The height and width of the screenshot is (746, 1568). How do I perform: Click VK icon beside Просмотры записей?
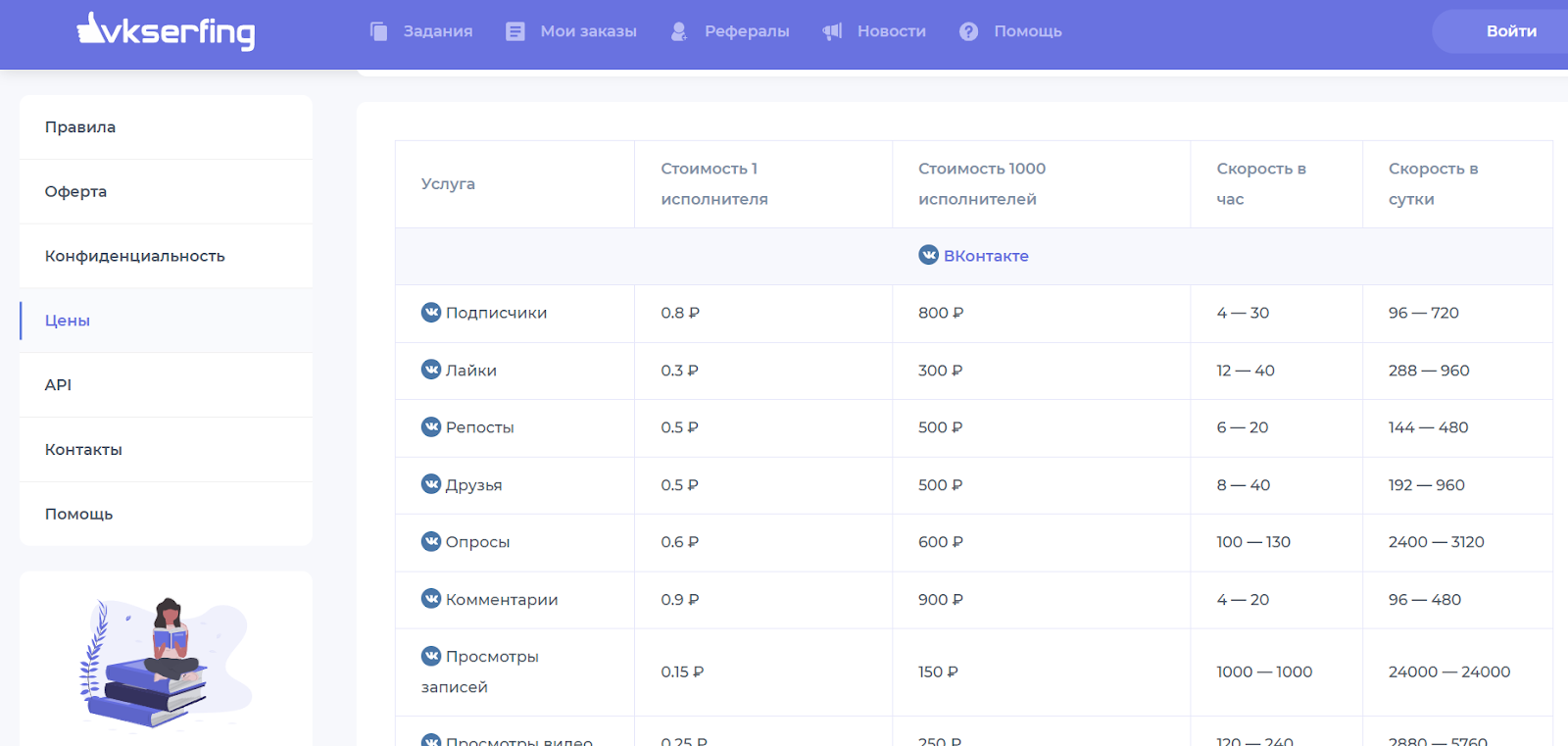pyautogui.click(x=431, y=656)
